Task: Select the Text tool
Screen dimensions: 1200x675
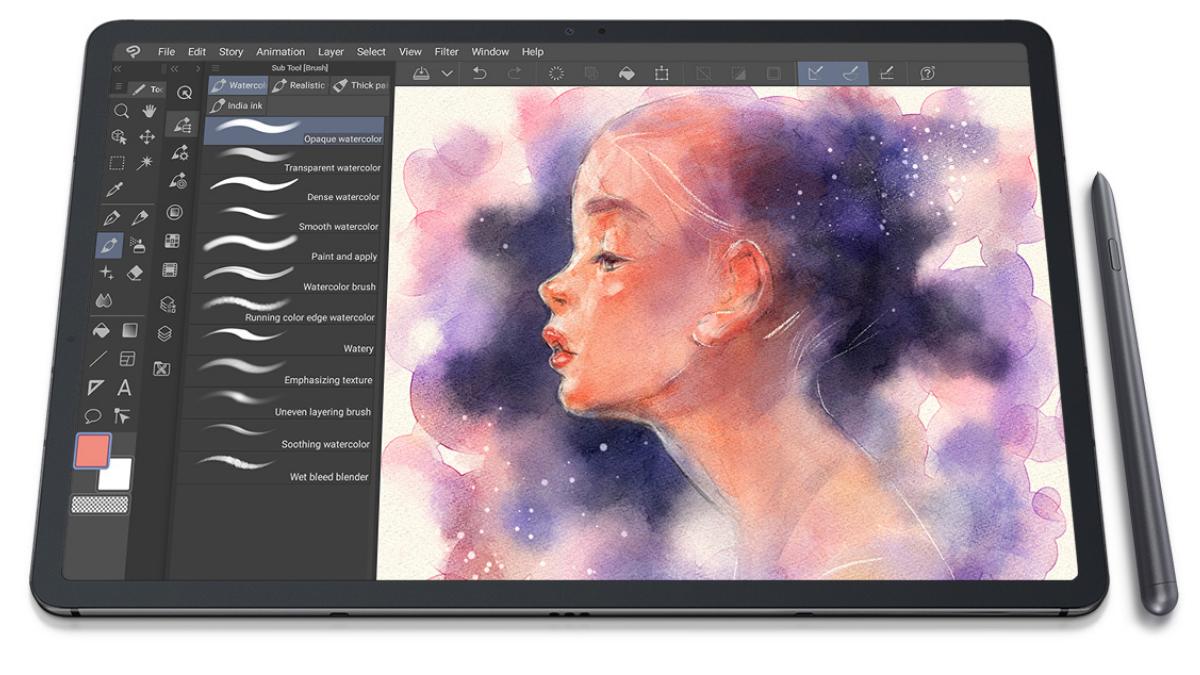Action: click(x=125, y=388)
